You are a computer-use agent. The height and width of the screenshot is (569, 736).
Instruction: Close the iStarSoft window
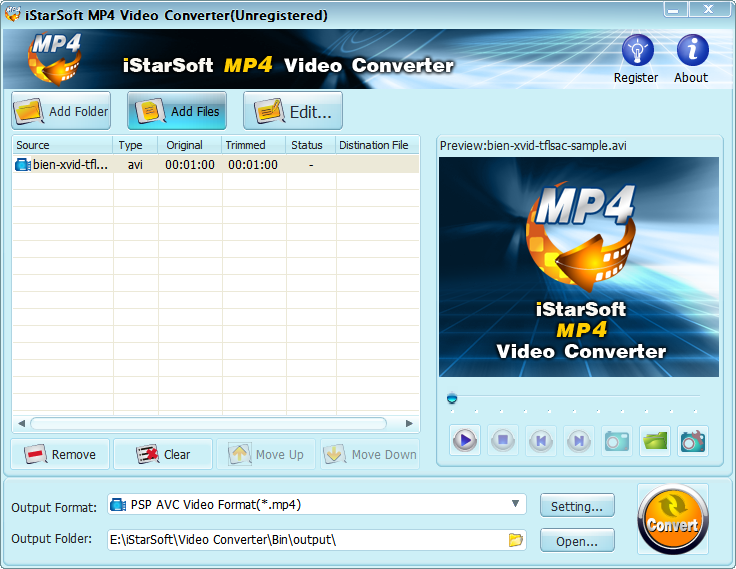708,9
